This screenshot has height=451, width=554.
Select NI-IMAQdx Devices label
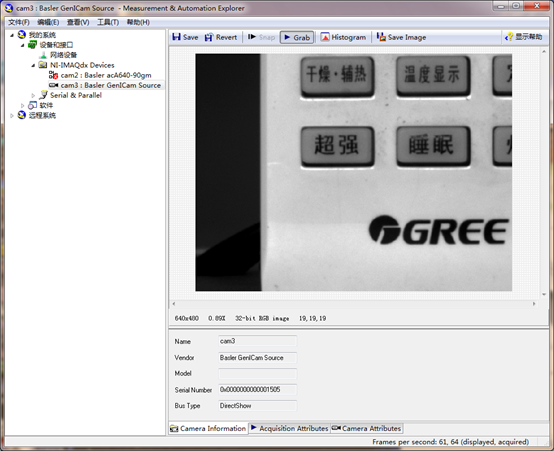click(82, 65)
